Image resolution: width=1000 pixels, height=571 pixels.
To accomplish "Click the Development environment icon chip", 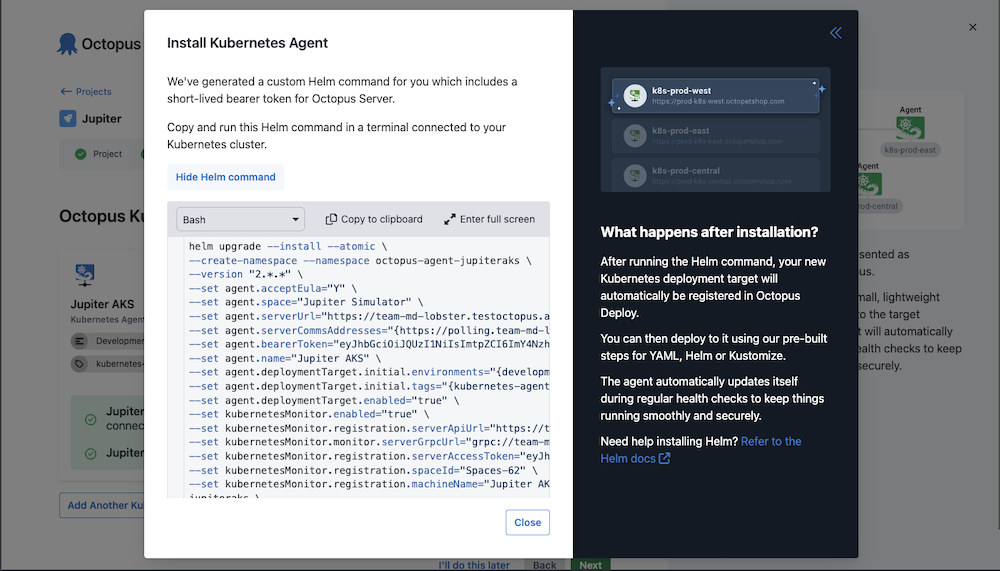I will 79,341.
